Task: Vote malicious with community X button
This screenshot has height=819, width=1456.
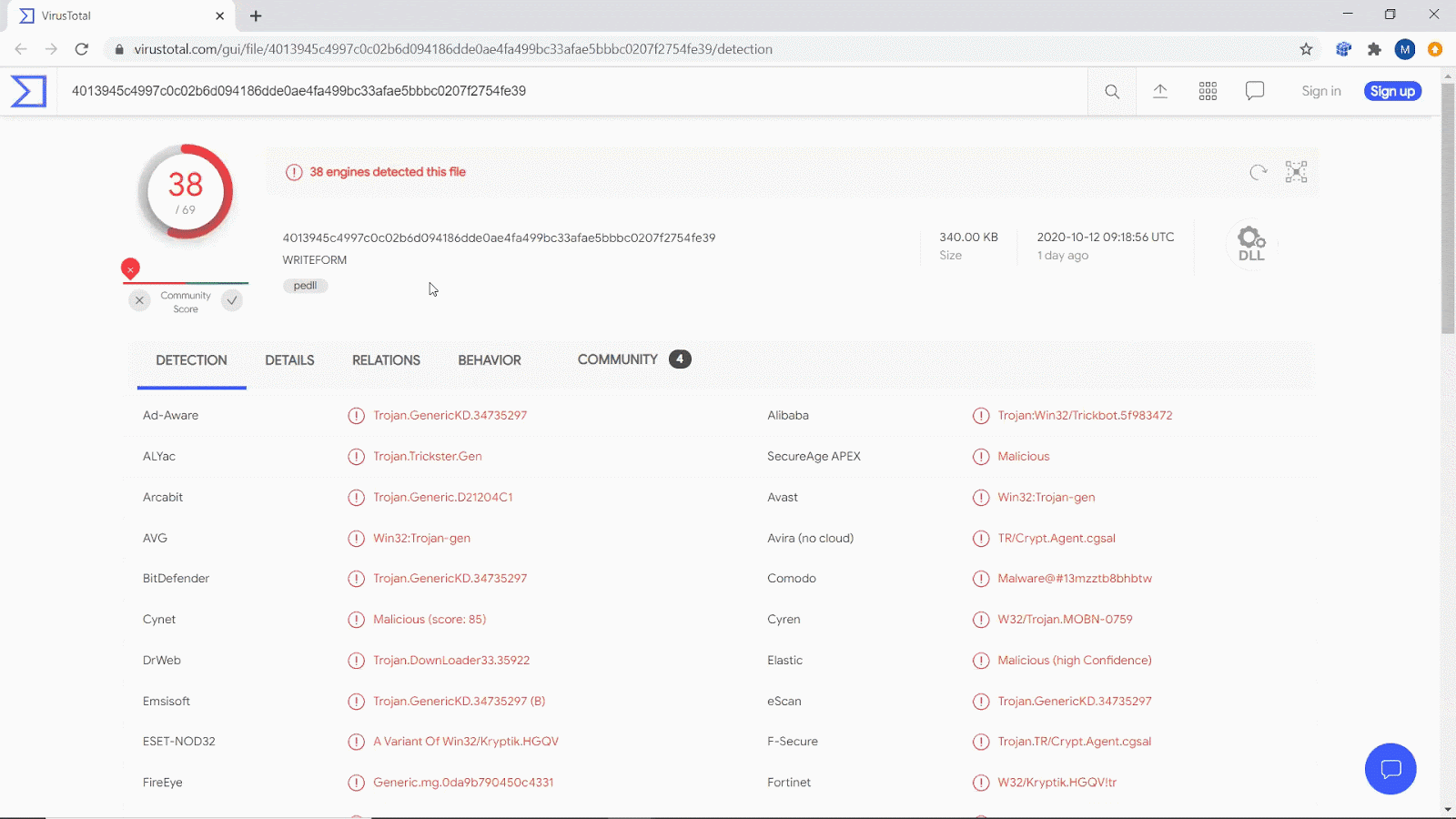Action: [139, 300]
